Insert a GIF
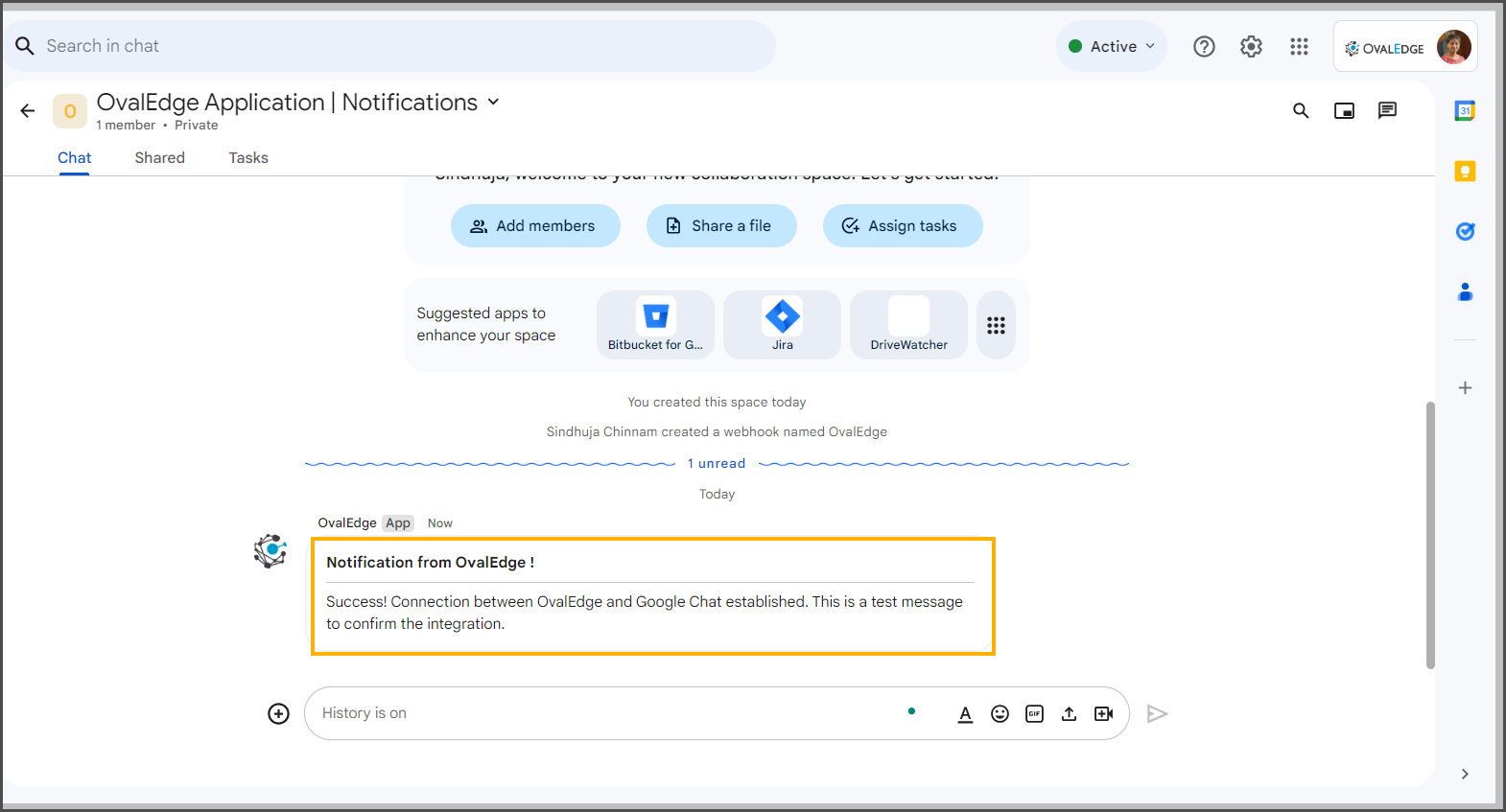The height and width of the screenshot is (812, 1506). [x=1034, y=713]
